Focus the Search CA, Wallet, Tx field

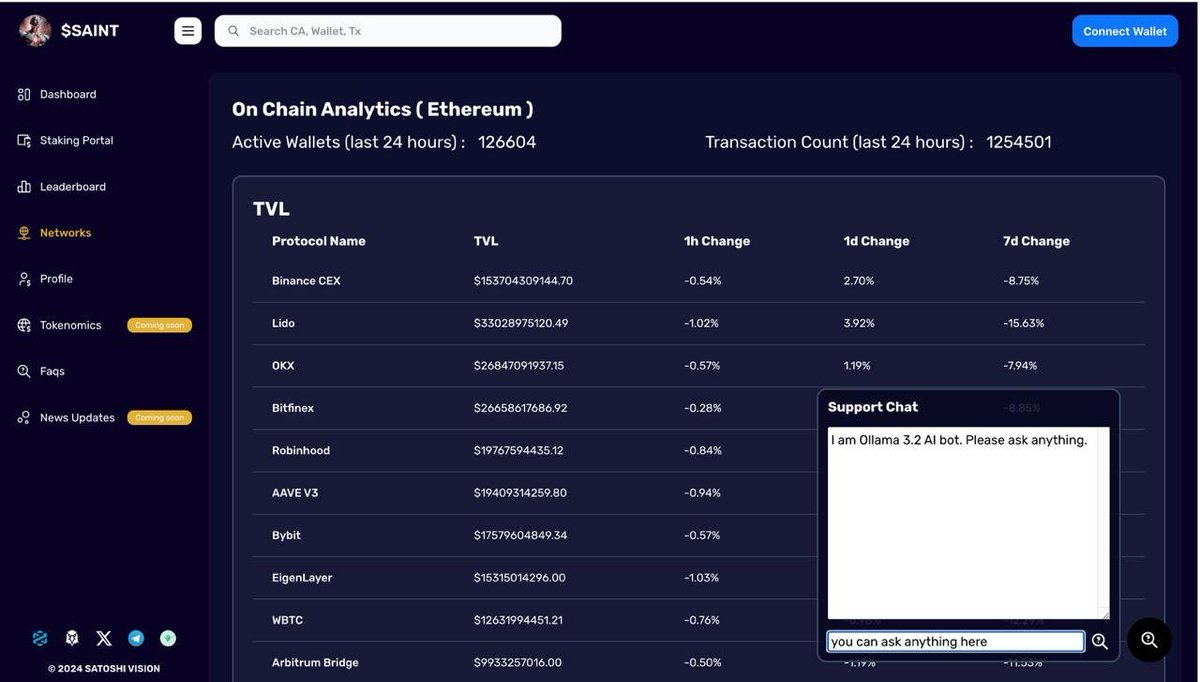pos(388,31)
